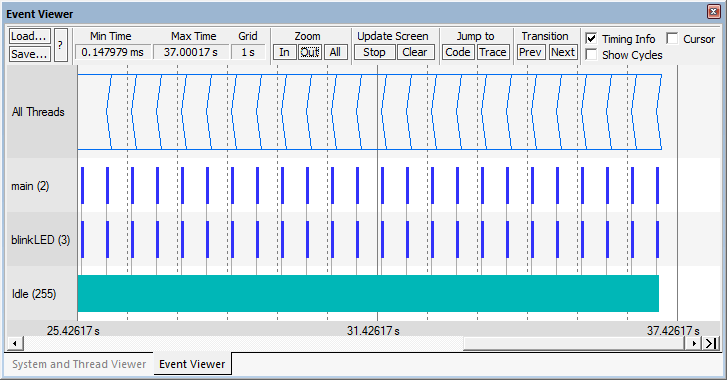This screenshot has height=380, width=727.
Task: Zoom Out on the timeline
Action: click(x=310, y=52)
